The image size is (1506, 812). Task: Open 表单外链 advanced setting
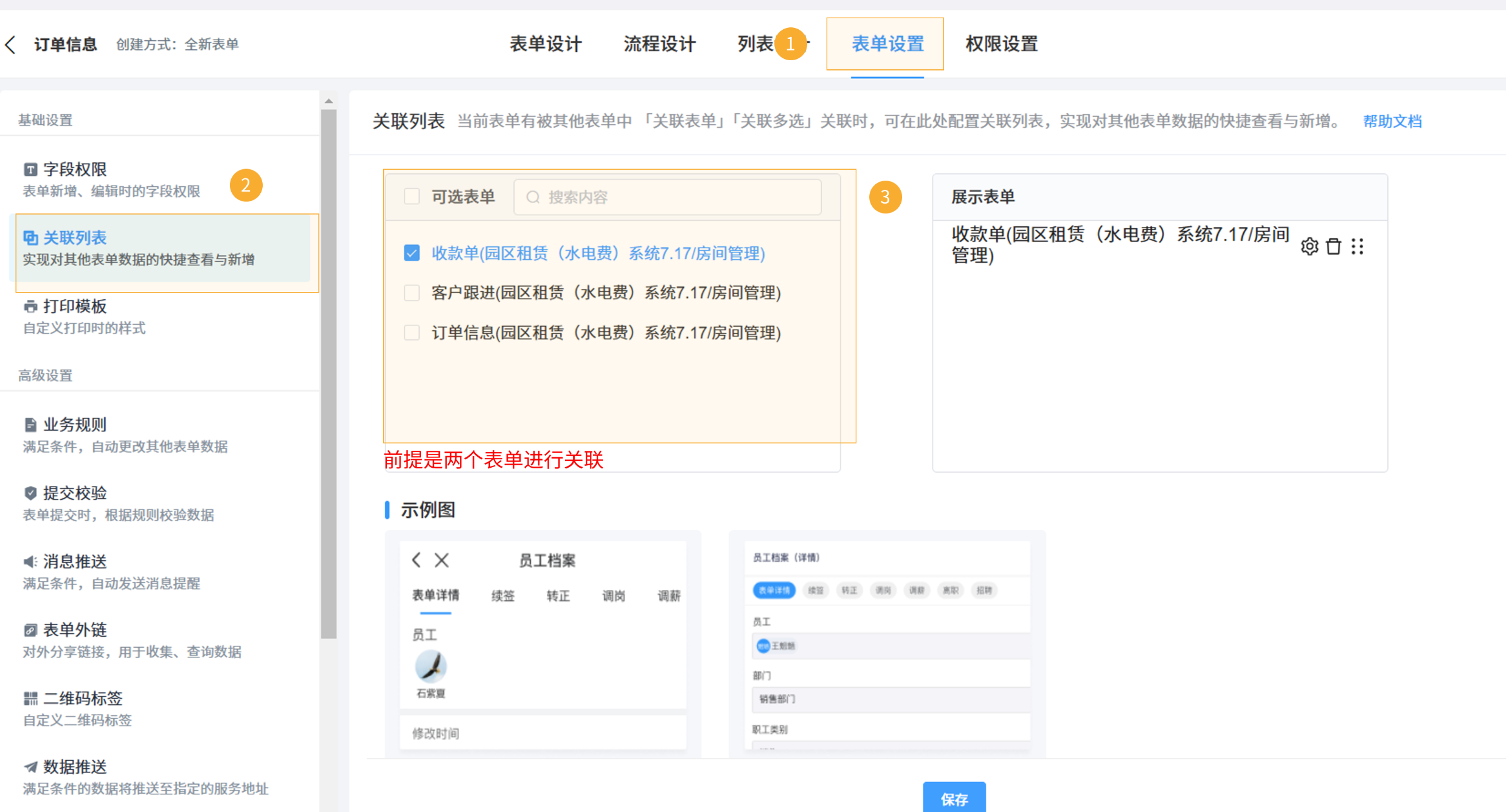(x=159, y=640)
